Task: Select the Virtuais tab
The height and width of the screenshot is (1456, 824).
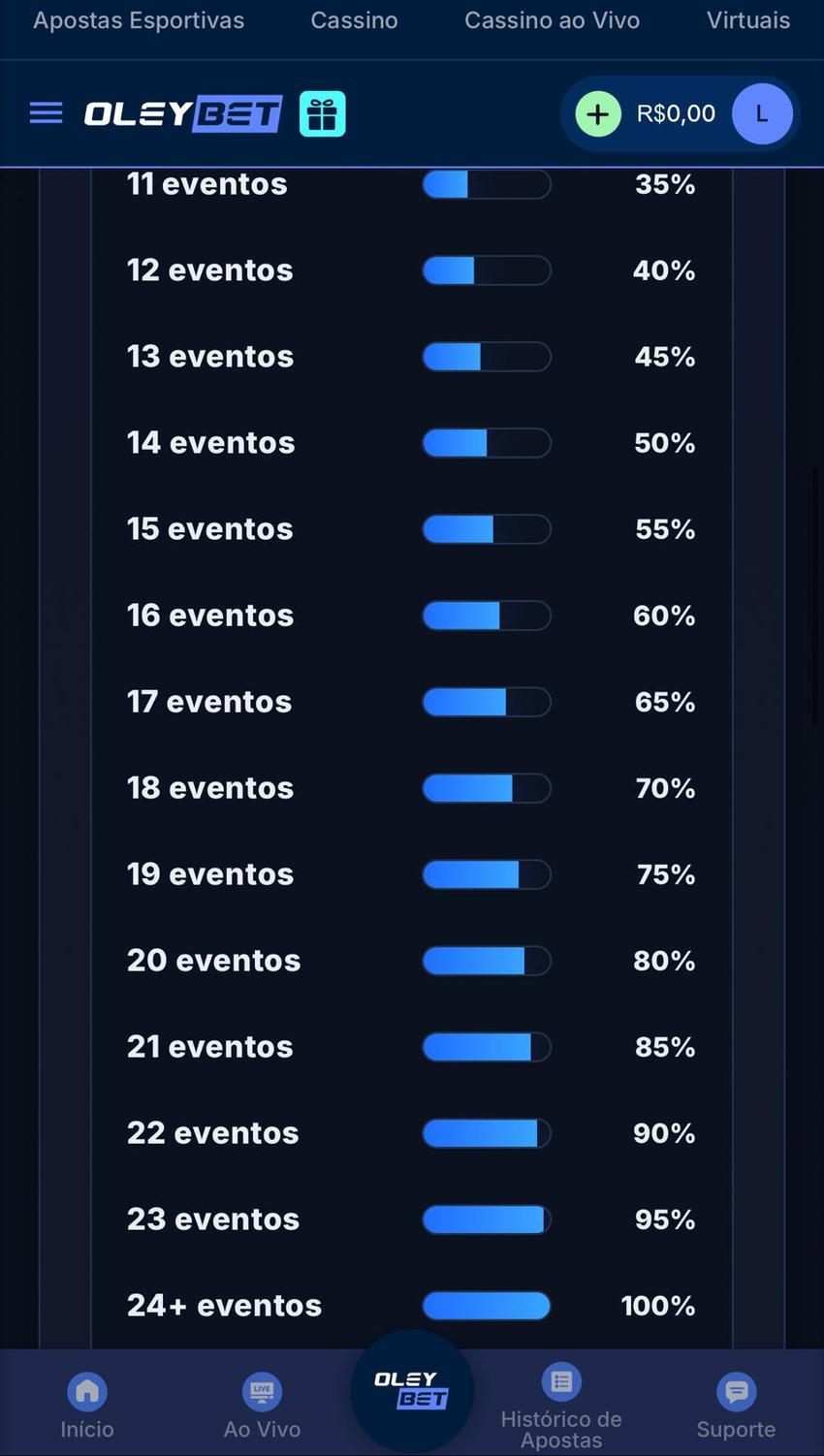Action: [748, 20]
